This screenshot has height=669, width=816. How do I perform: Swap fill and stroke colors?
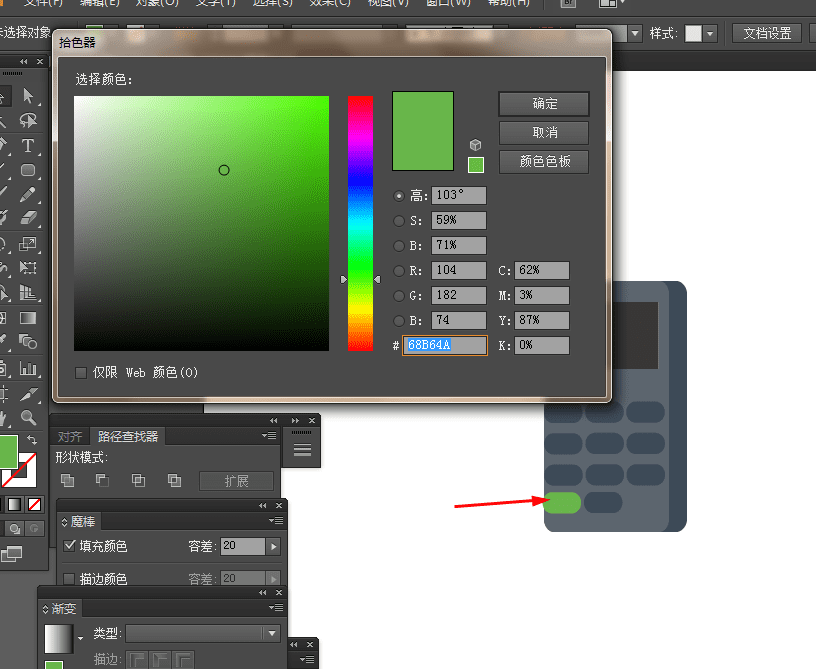32,440
